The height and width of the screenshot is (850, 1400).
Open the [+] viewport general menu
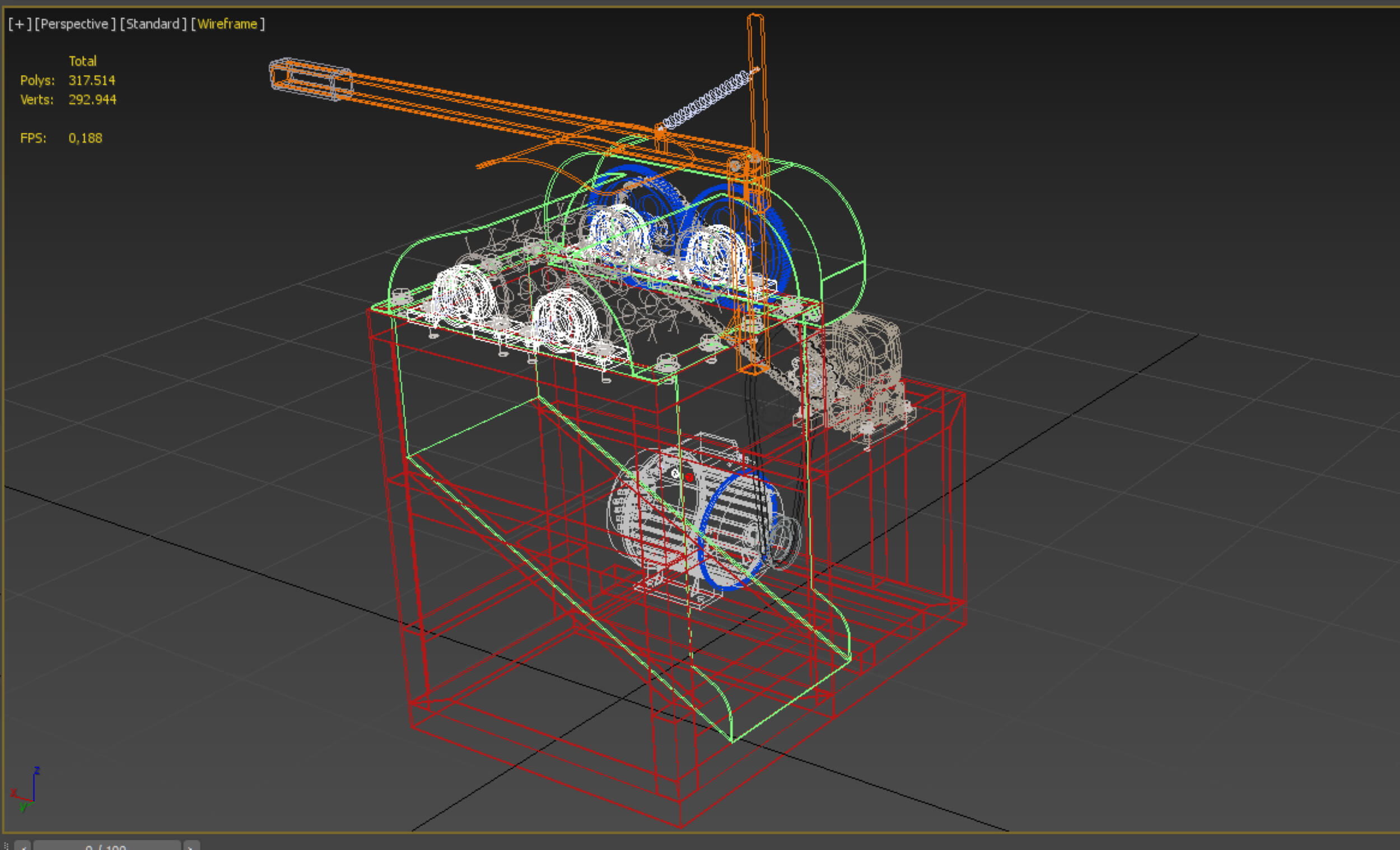19,24
